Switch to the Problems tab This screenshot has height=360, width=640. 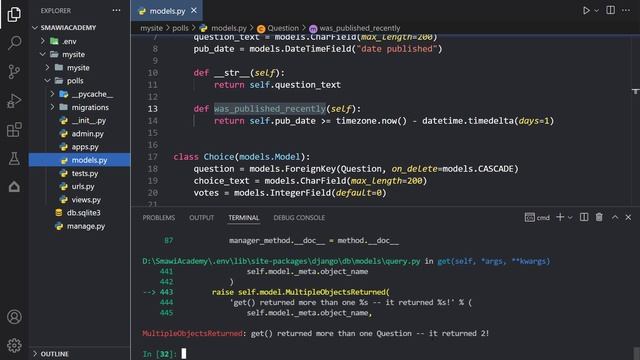pyautogui.click(x=159, y=218)
